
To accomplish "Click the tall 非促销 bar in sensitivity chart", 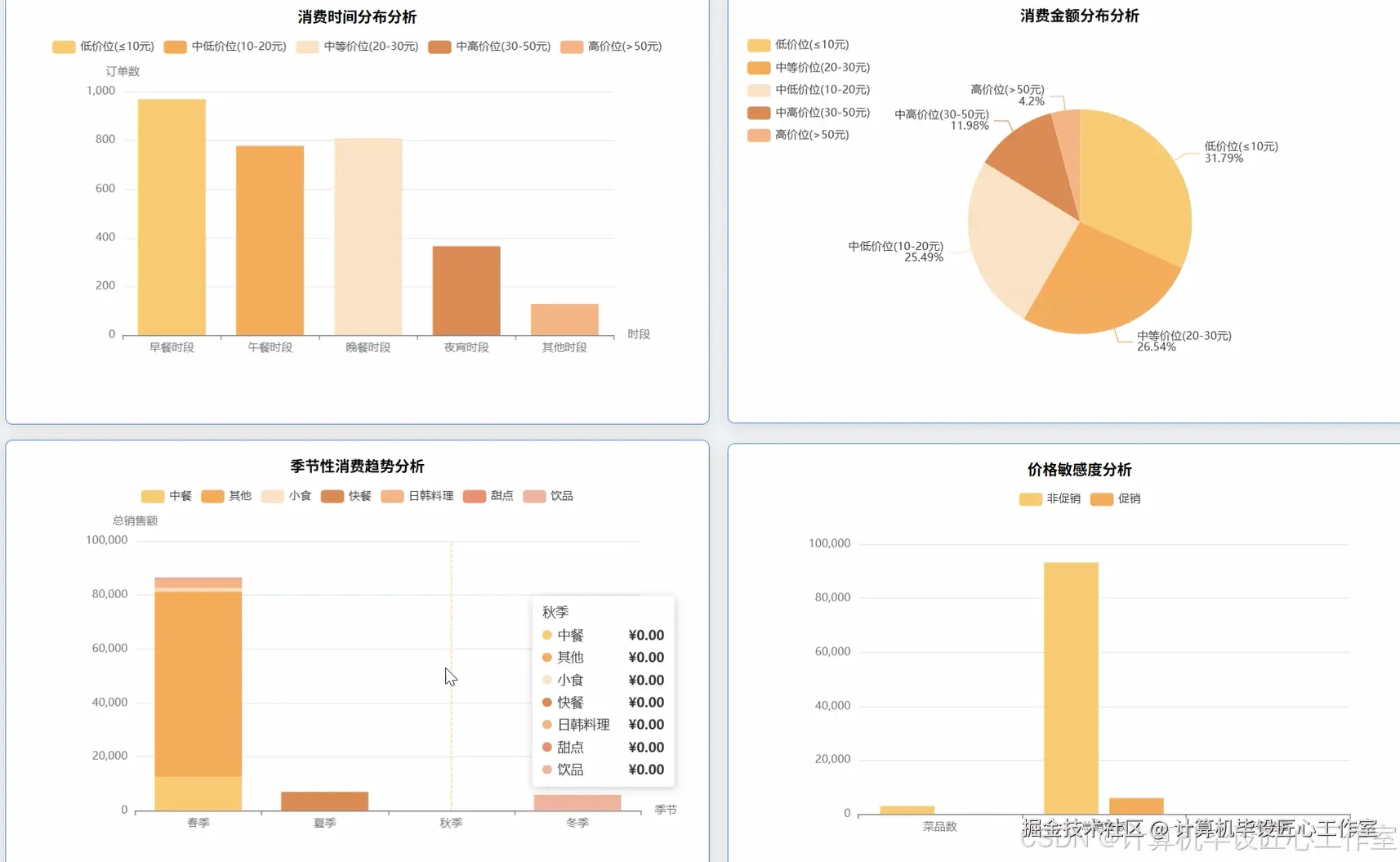I will pos(1071,688).
